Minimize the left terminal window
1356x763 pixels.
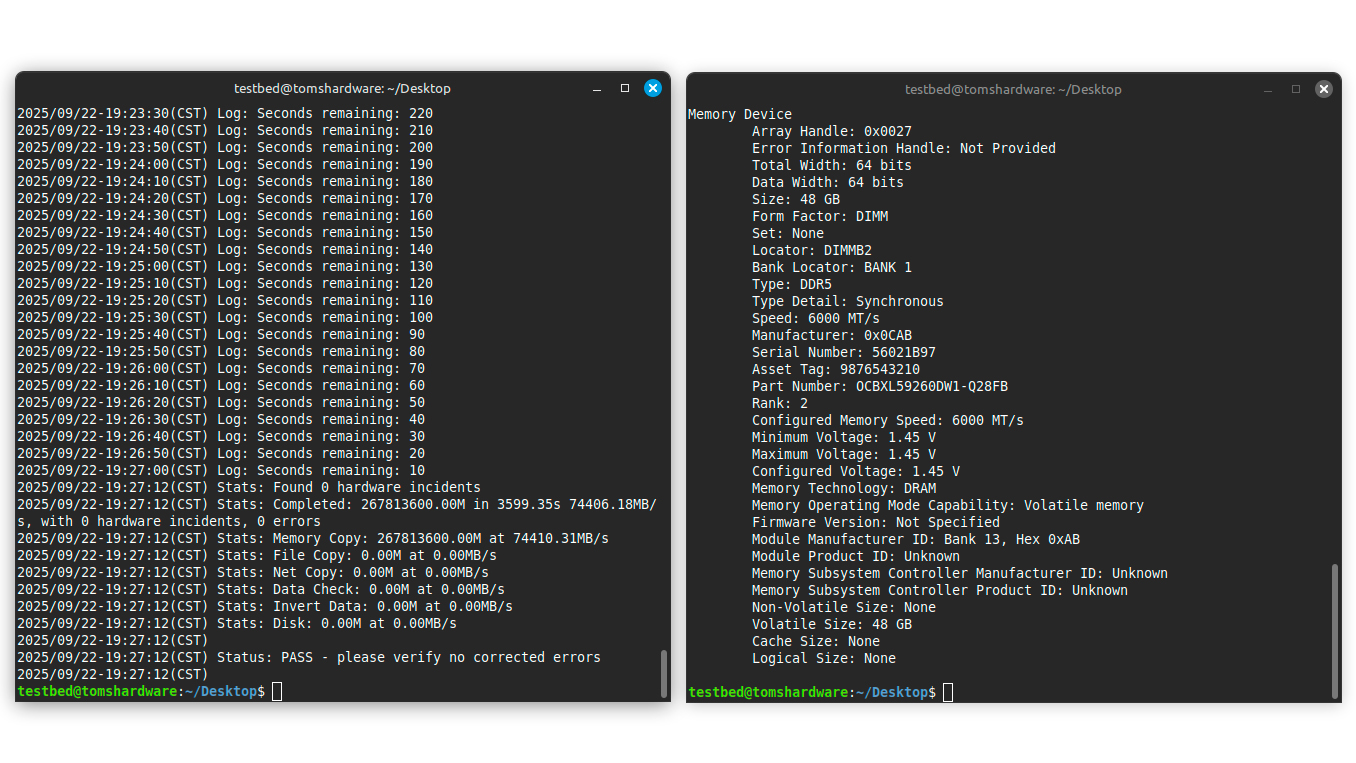597,89
